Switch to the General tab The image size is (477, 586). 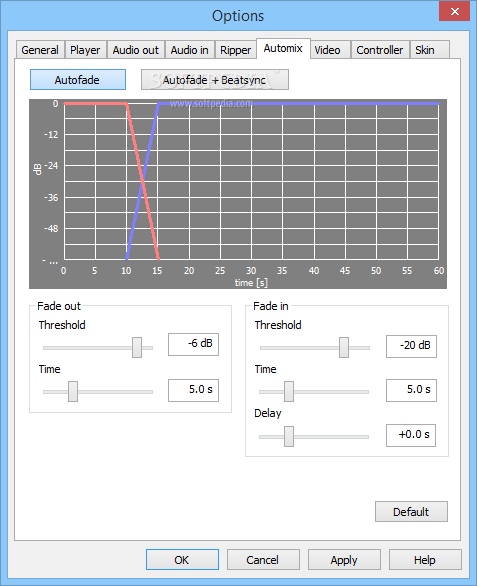pyautogui.click(x=40, y=50)
